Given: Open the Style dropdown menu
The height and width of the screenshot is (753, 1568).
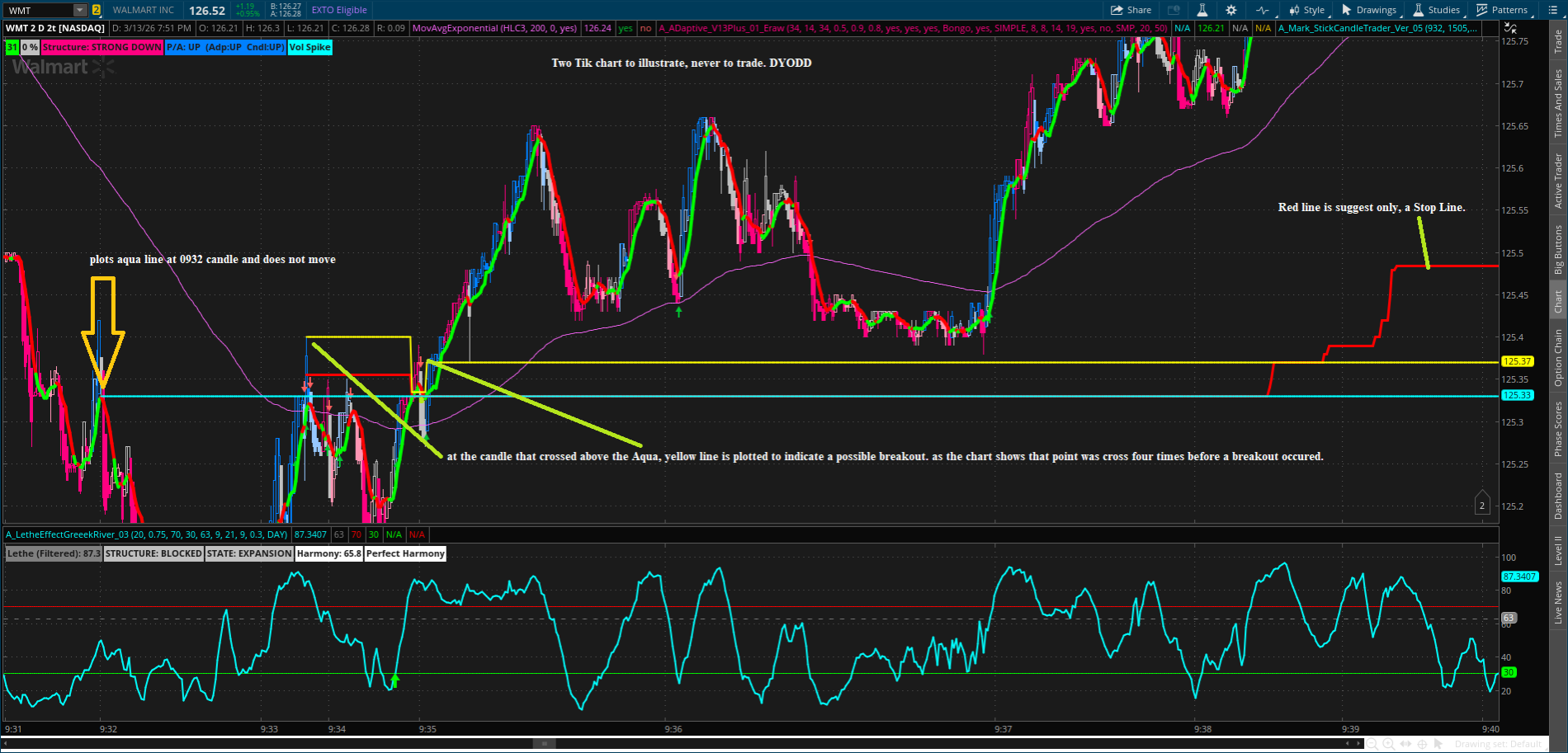Looking at the screenshot, I should coord(1306,10).
